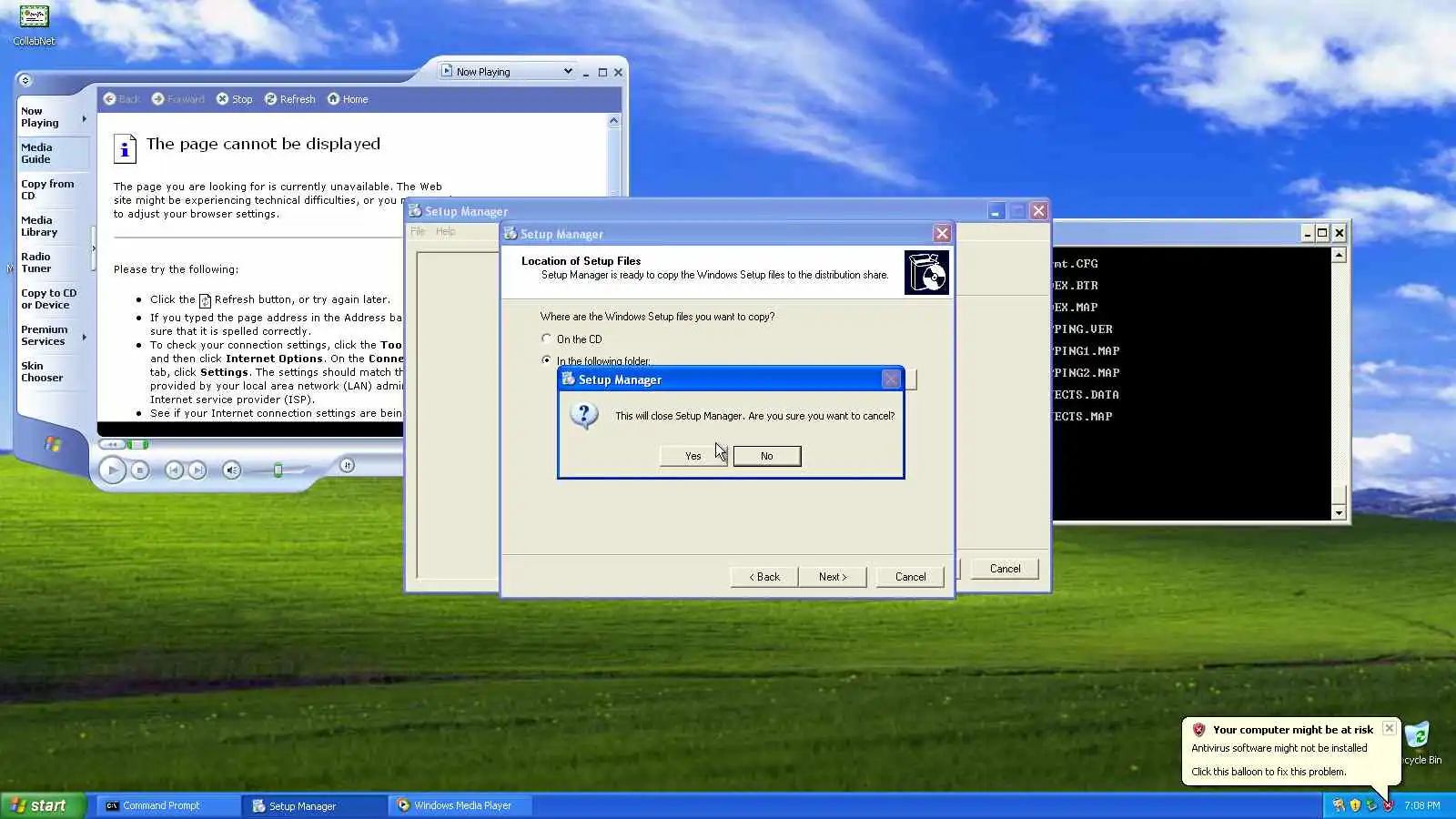The height and width of the screenshot is (819, 1456).
Task: Close the 'Your computer might be at risk' balloon
Action: tap(1389, 728)
